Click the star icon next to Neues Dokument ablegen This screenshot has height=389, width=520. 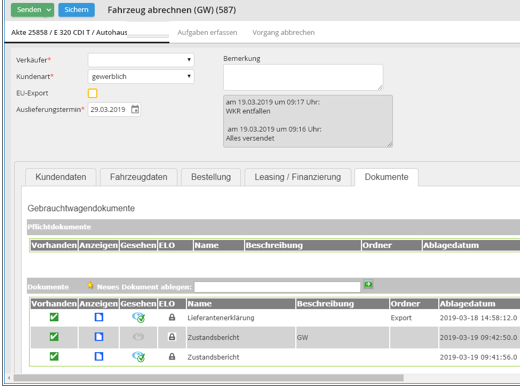click(90, 285)
